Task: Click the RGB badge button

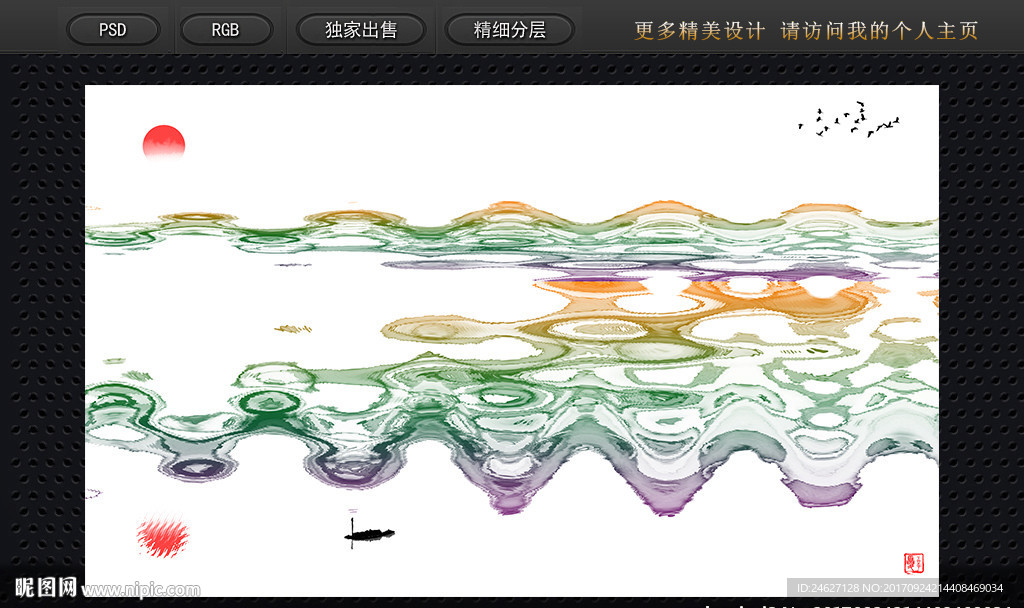Action: (225, 30)
